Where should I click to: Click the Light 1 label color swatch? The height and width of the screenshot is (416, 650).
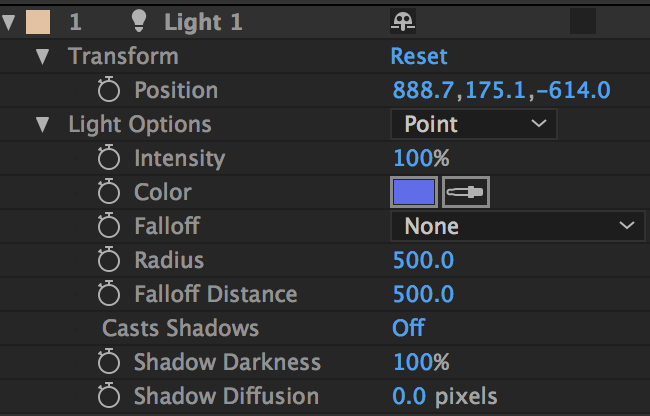point(38,22)
